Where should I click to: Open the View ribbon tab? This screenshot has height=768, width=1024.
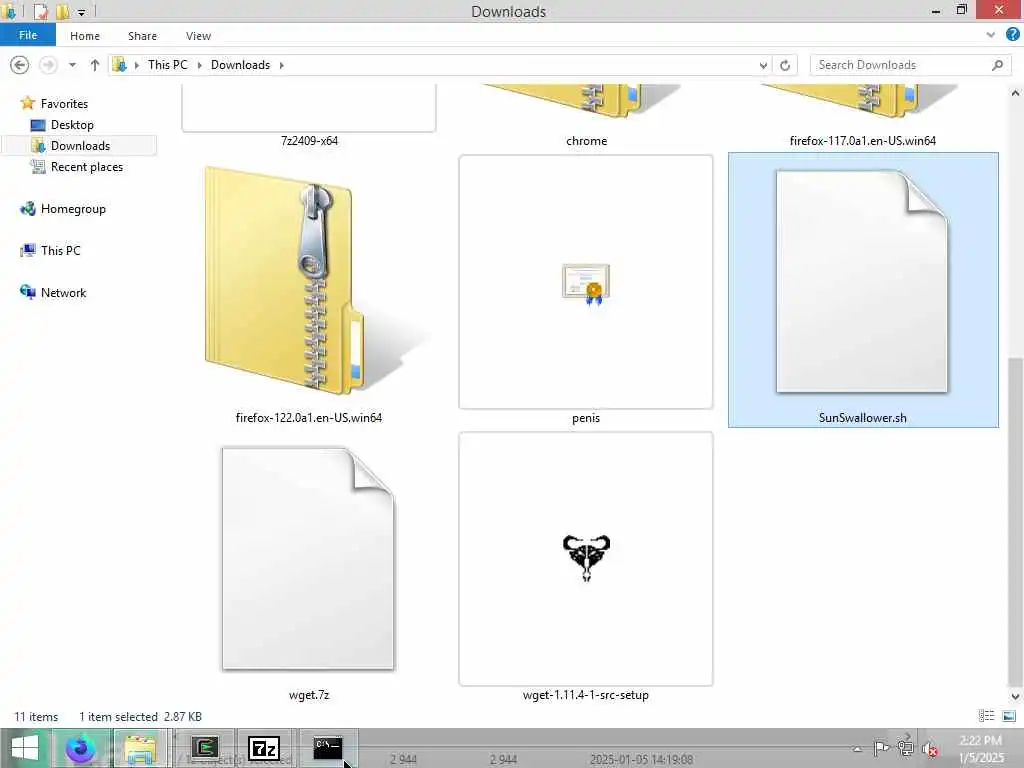[x=198, y=36]
